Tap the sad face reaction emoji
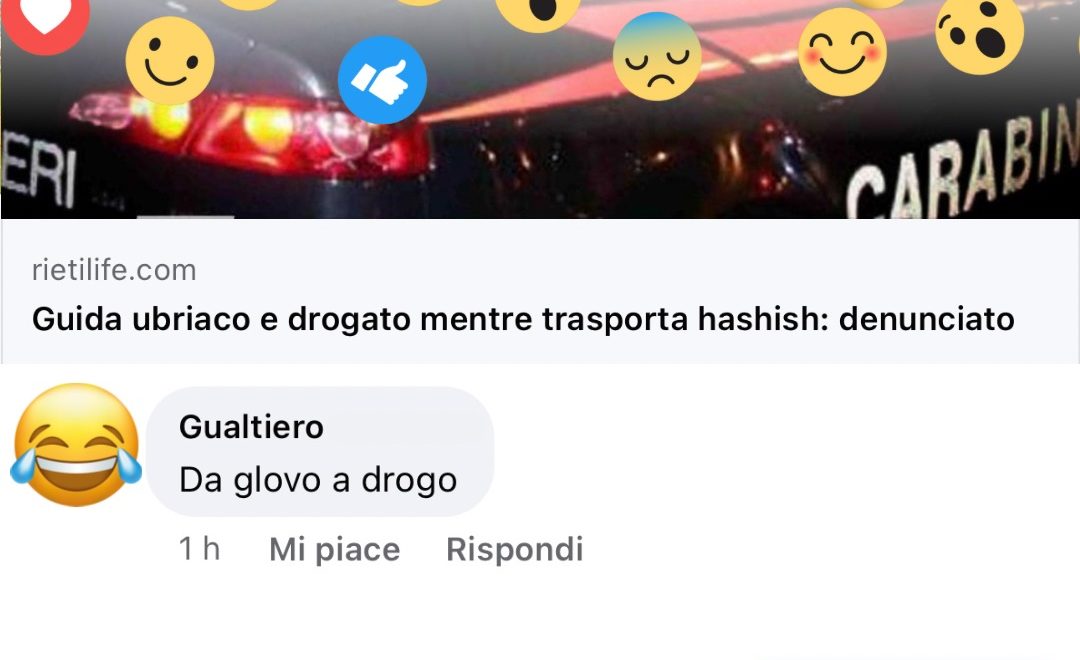1080x660 pixels. pyautogui.click(x=657, y=56)
